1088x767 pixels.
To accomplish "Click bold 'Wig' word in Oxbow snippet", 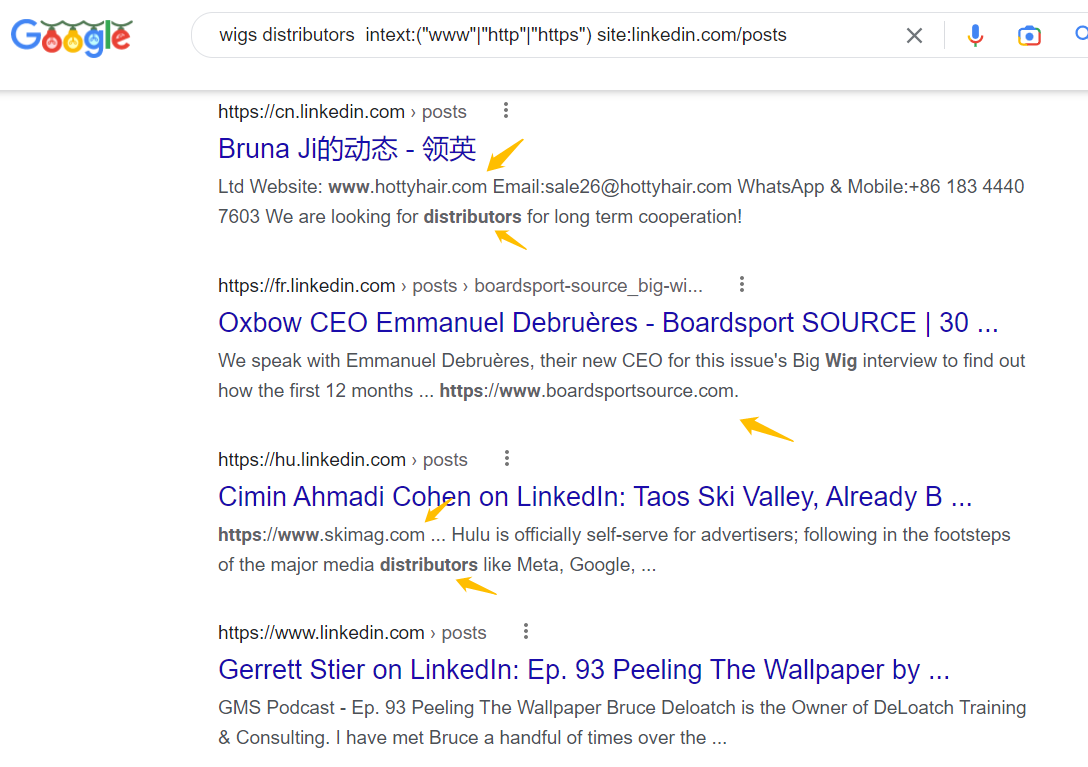I will pos(841,361).
